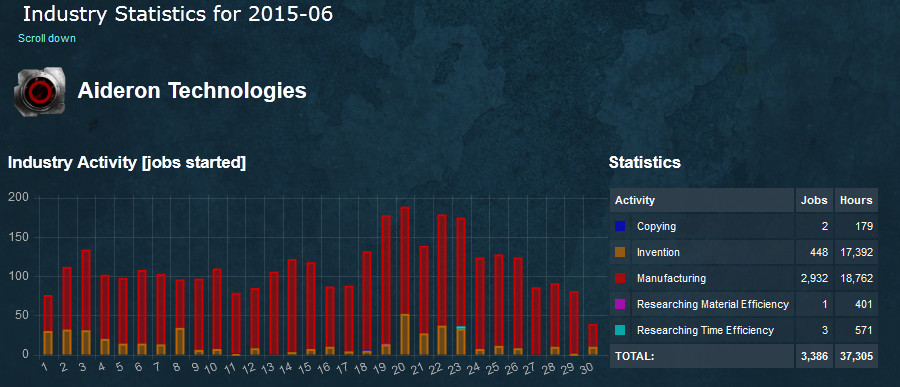Click the Copying blue color swatch
Image resolution: width=900 pixels, height=387 pixels.
click(620, 226)
